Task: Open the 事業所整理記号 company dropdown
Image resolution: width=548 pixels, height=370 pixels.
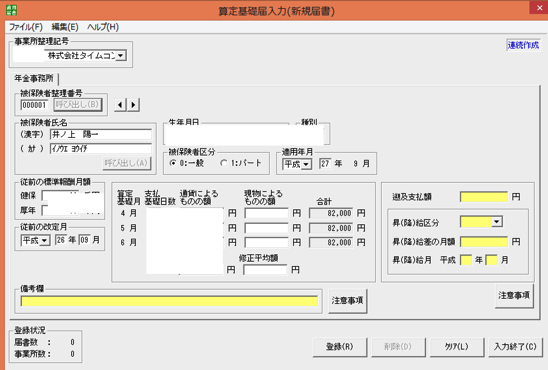Action: pos(121,56)
